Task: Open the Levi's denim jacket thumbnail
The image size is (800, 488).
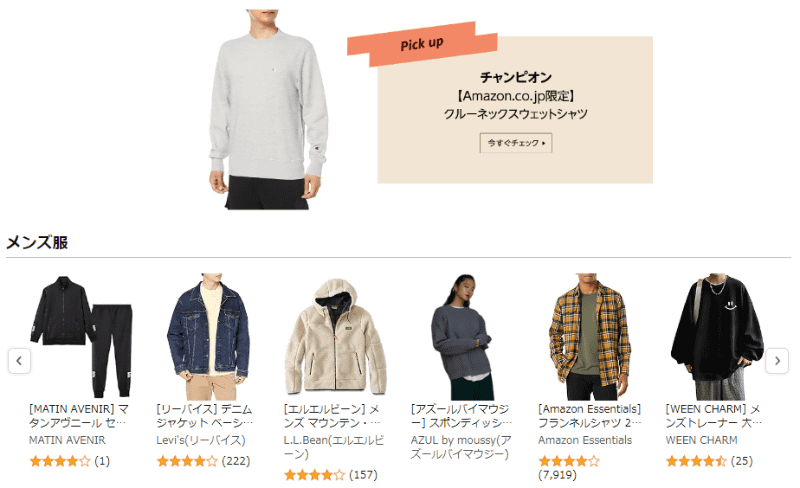Action: click(x=208, y=336)
